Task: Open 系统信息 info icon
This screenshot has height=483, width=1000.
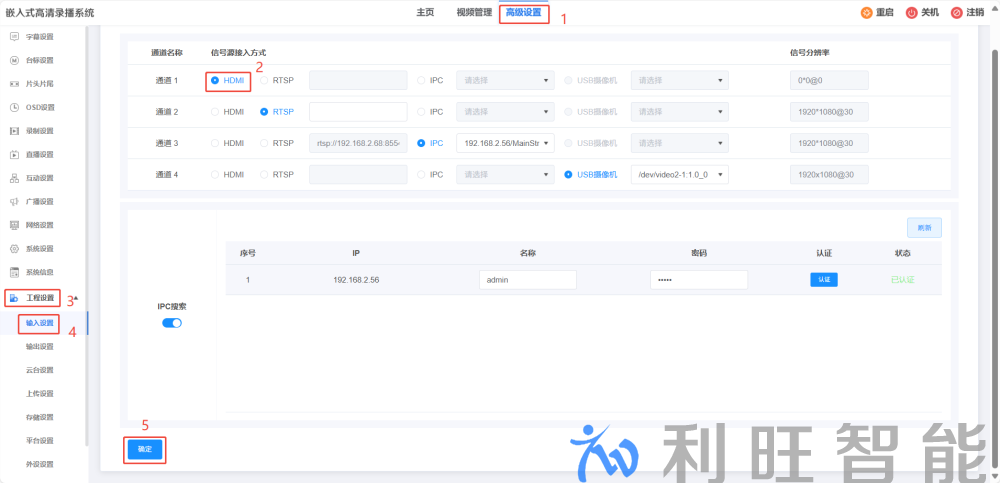Action: 14,272
